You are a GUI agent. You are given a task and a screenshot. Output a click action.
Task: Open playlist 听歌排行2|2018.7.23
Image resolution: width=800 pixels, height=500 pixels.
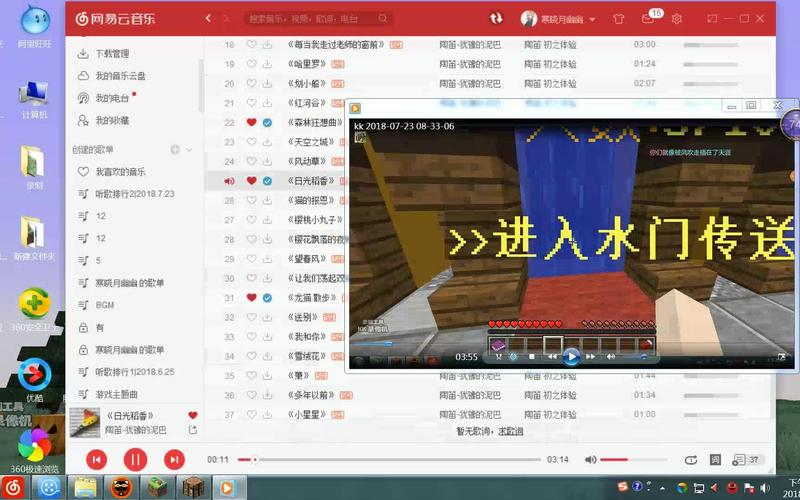click(x=134, y=194)
